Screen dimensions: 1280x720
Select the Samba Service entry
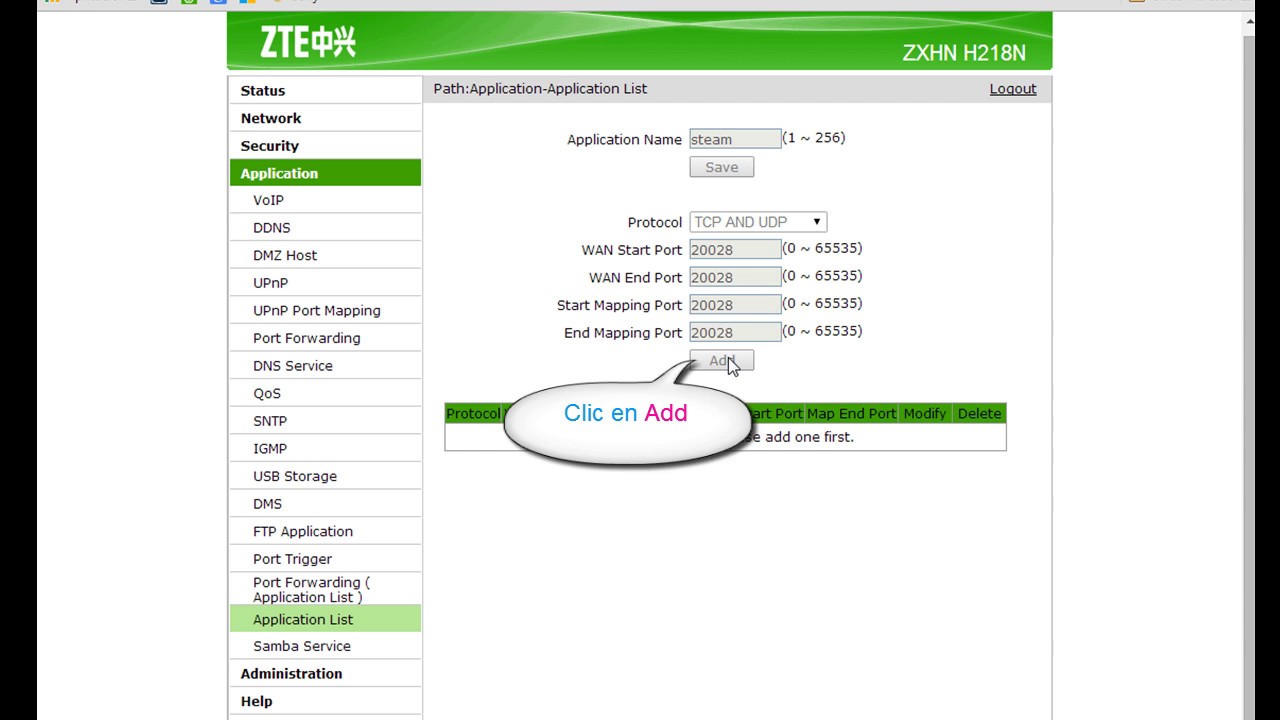pos(301,645)
